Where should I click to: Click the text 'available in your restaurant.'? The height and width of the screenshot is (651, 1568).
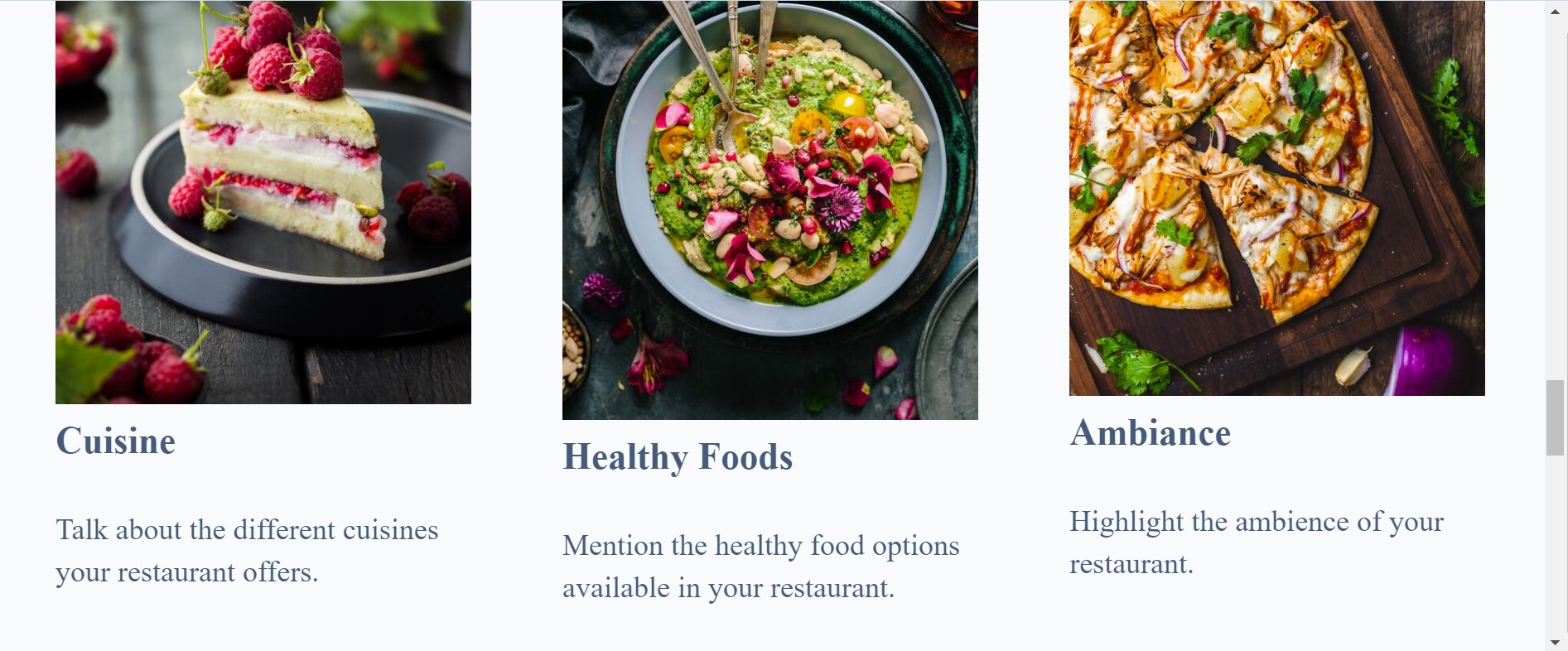pos(729,588)
